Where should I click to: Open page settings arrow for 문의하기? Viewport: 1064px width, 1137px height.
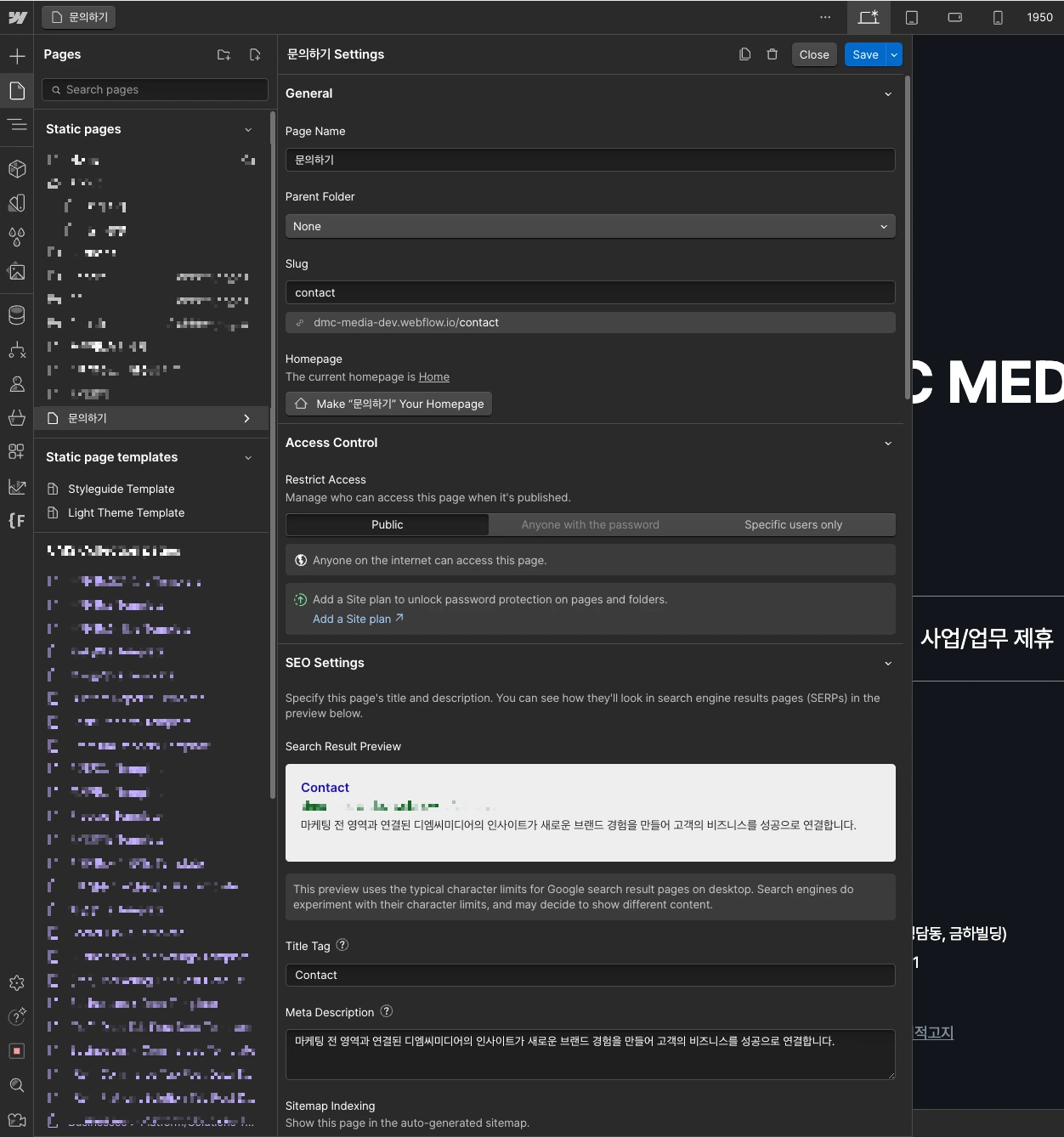247,418
